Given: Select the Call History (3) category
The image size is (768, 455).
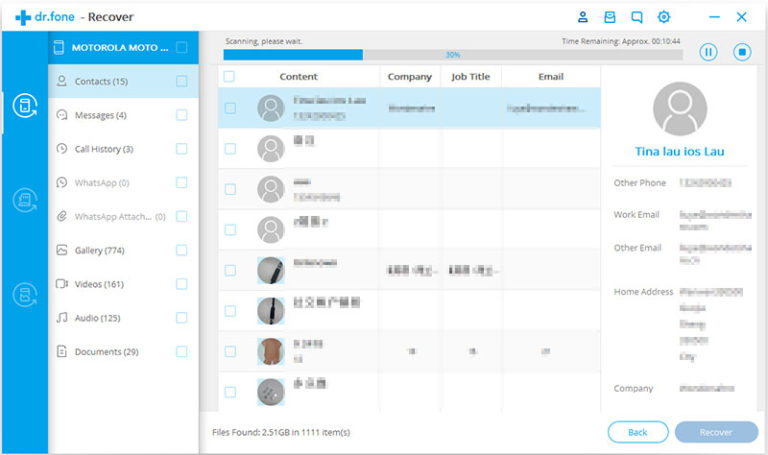Looking at the screenshot, I should pos(103,149).
